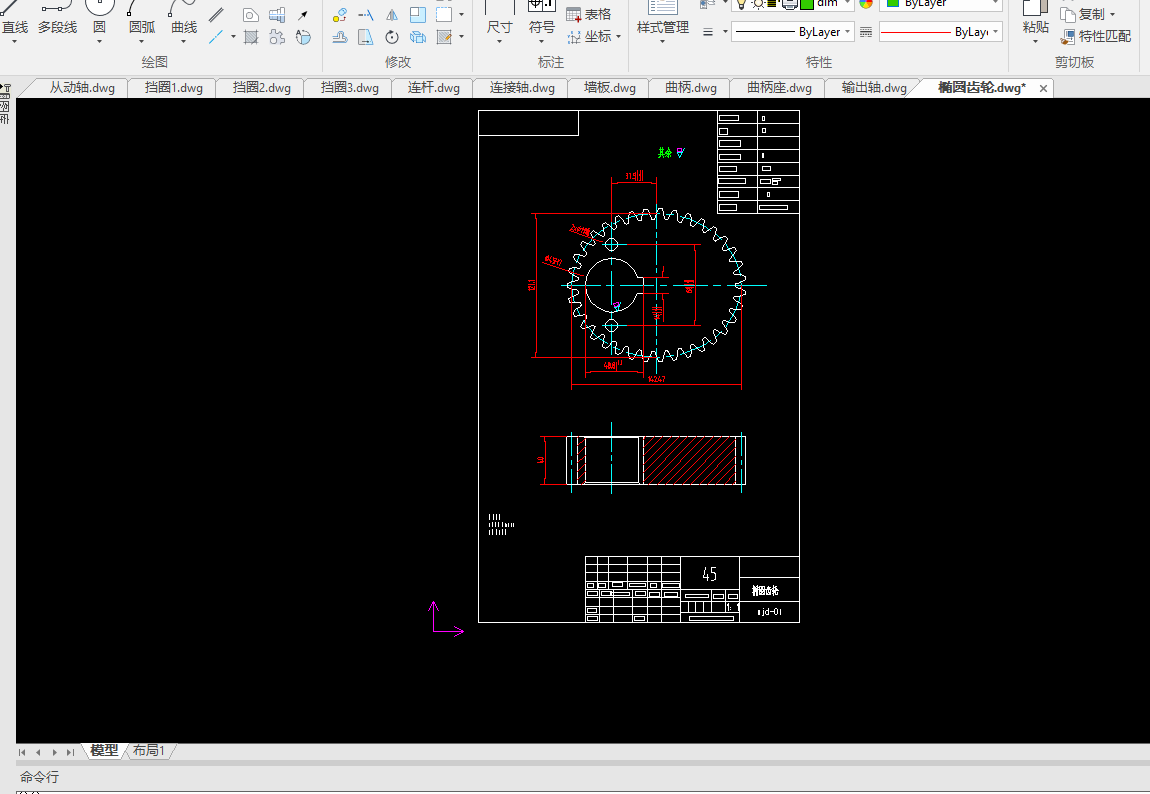Jump to the last layout tab arrow
Screen dimensions: 1150x794
pyautogui.click(x=70, y=752)
